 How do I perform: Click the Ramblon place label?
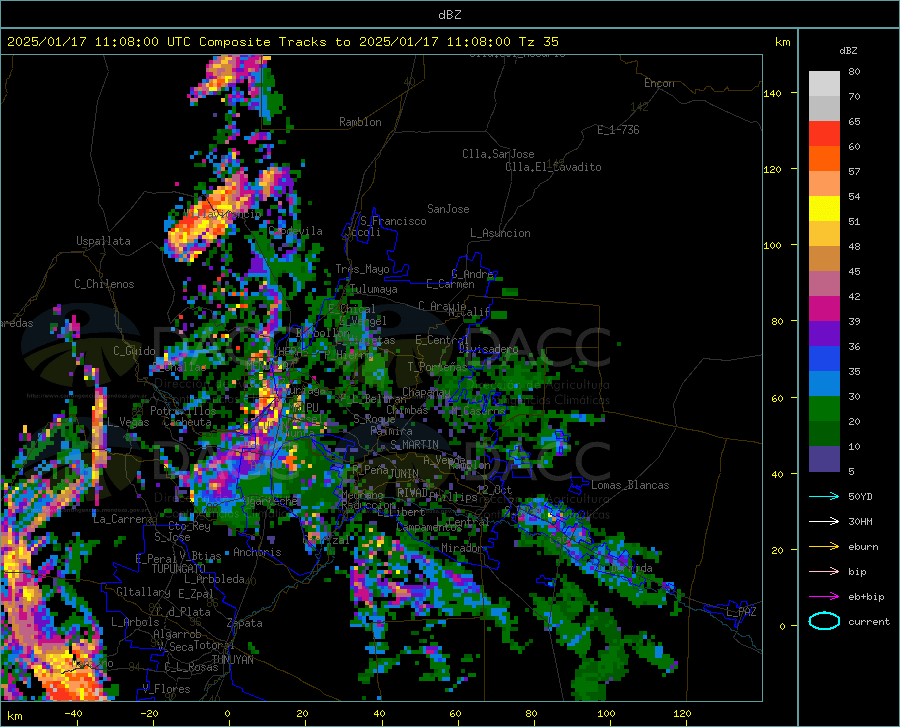(x=360, y=122)
